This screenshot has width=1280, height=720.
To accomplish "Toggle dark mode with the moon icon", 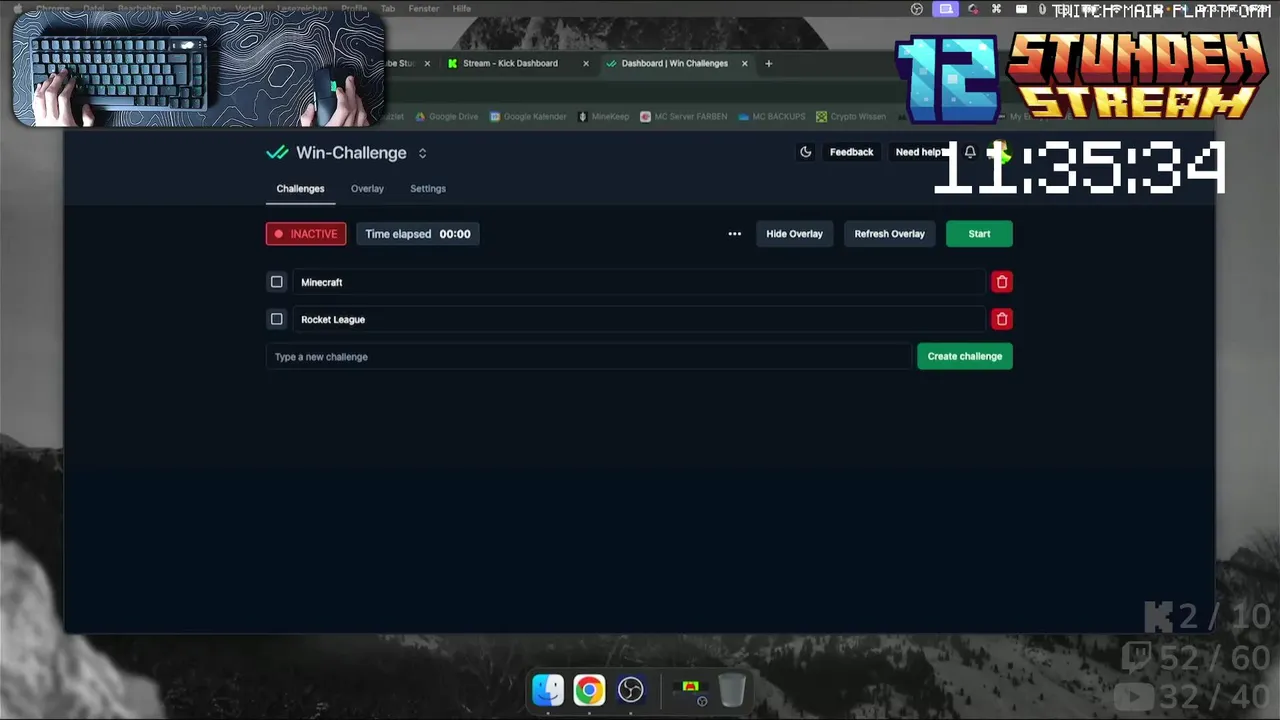I will pos(805,152).
